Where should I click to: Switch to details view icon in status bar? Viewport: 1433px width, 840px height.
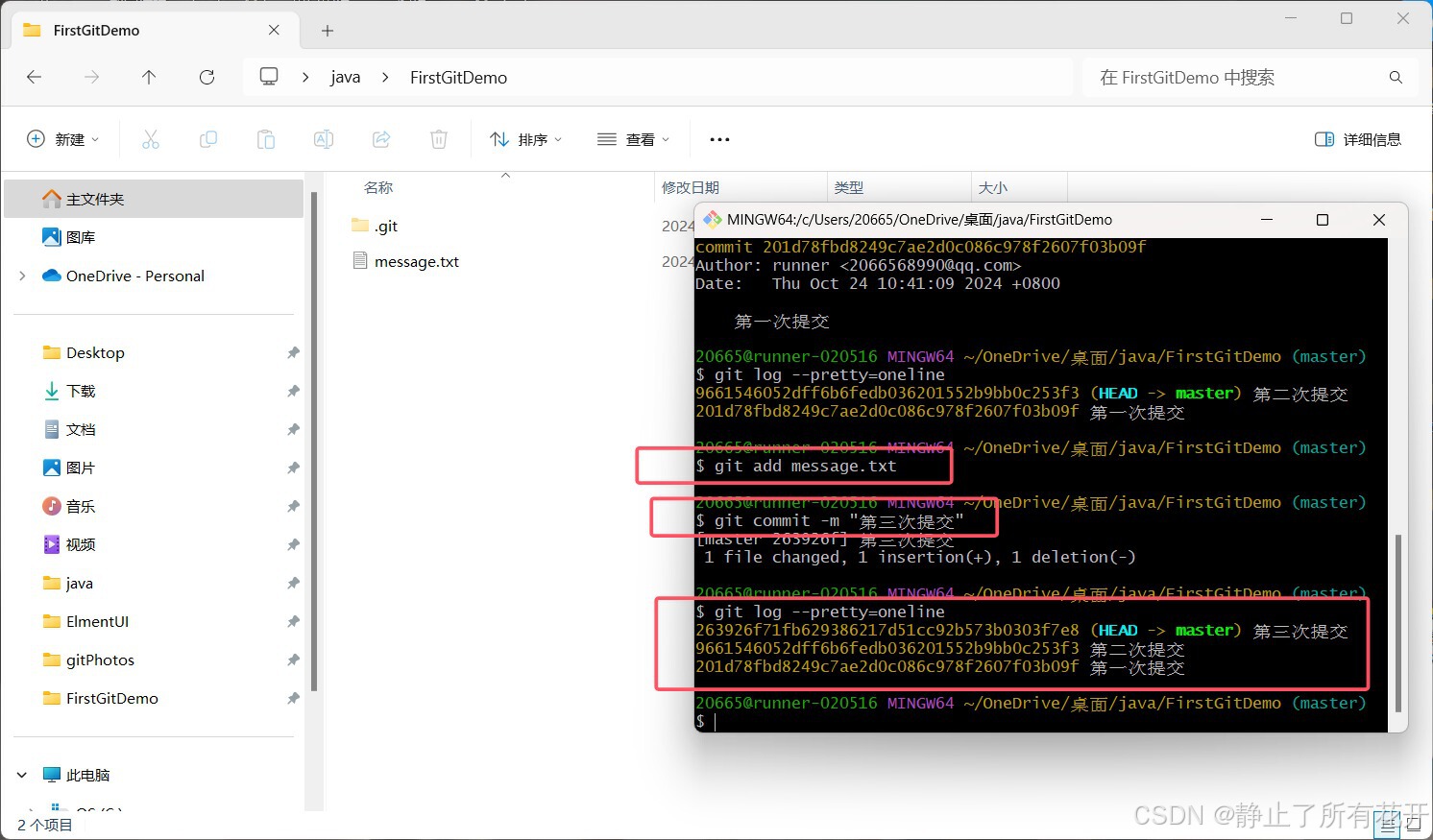tap(1388, 824)
